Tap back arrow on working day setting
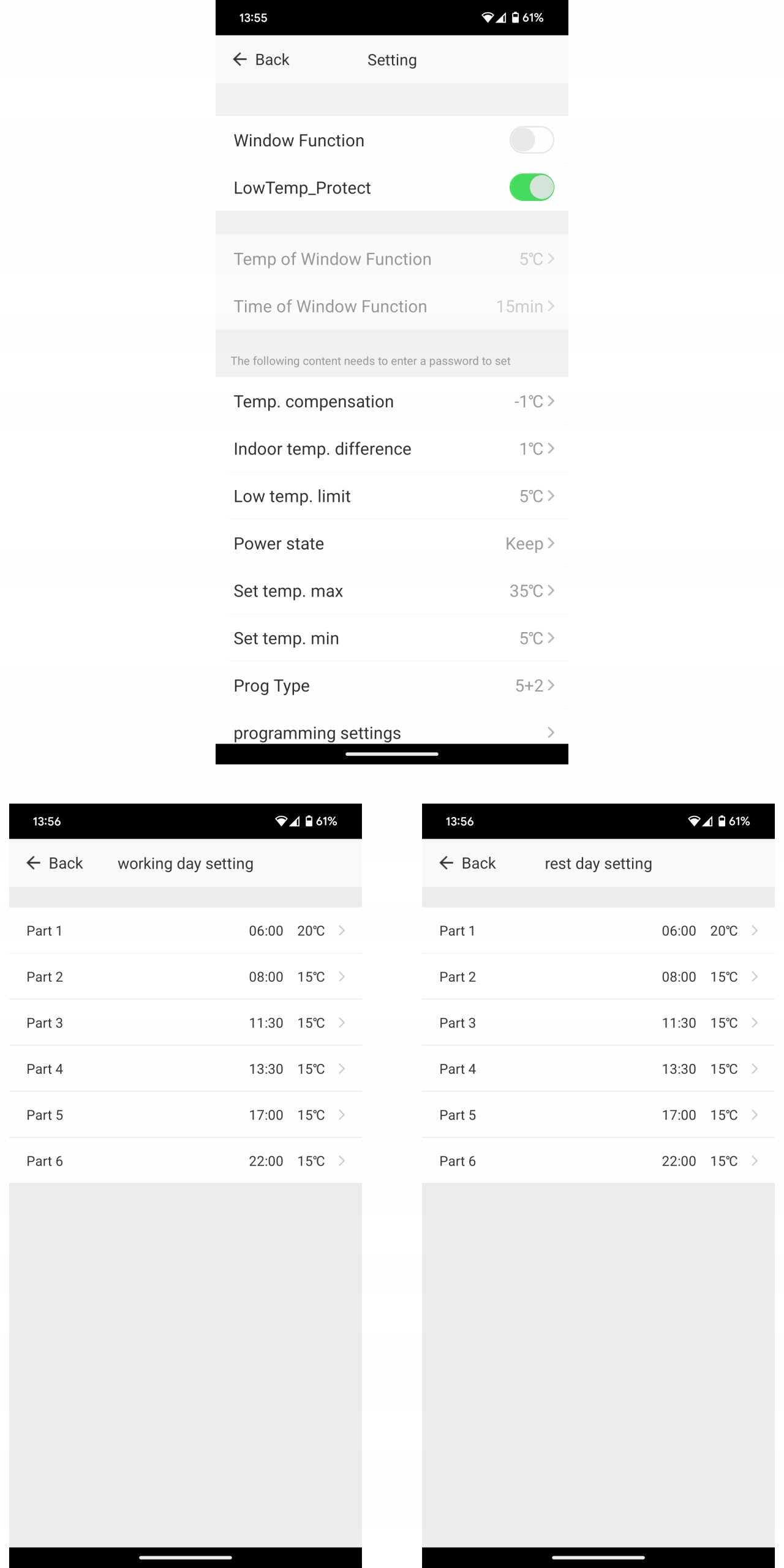Viewport: 784px width, 1568px height. (x=34, y=863)
